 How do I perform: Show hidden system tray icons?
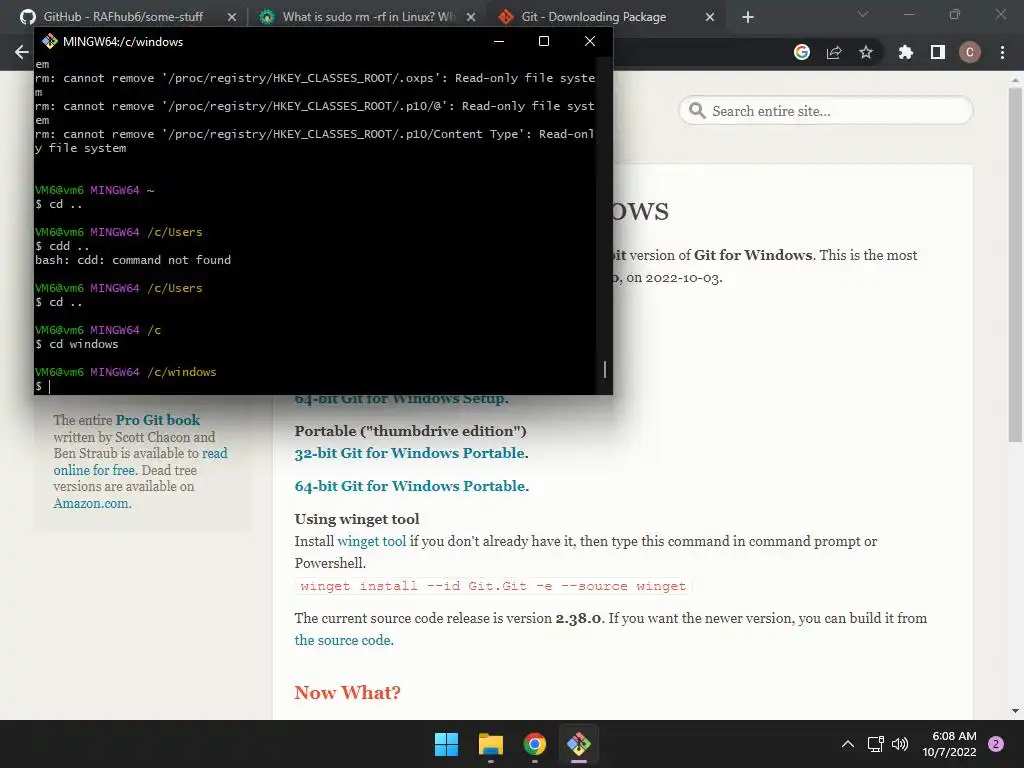coord(848,744)
